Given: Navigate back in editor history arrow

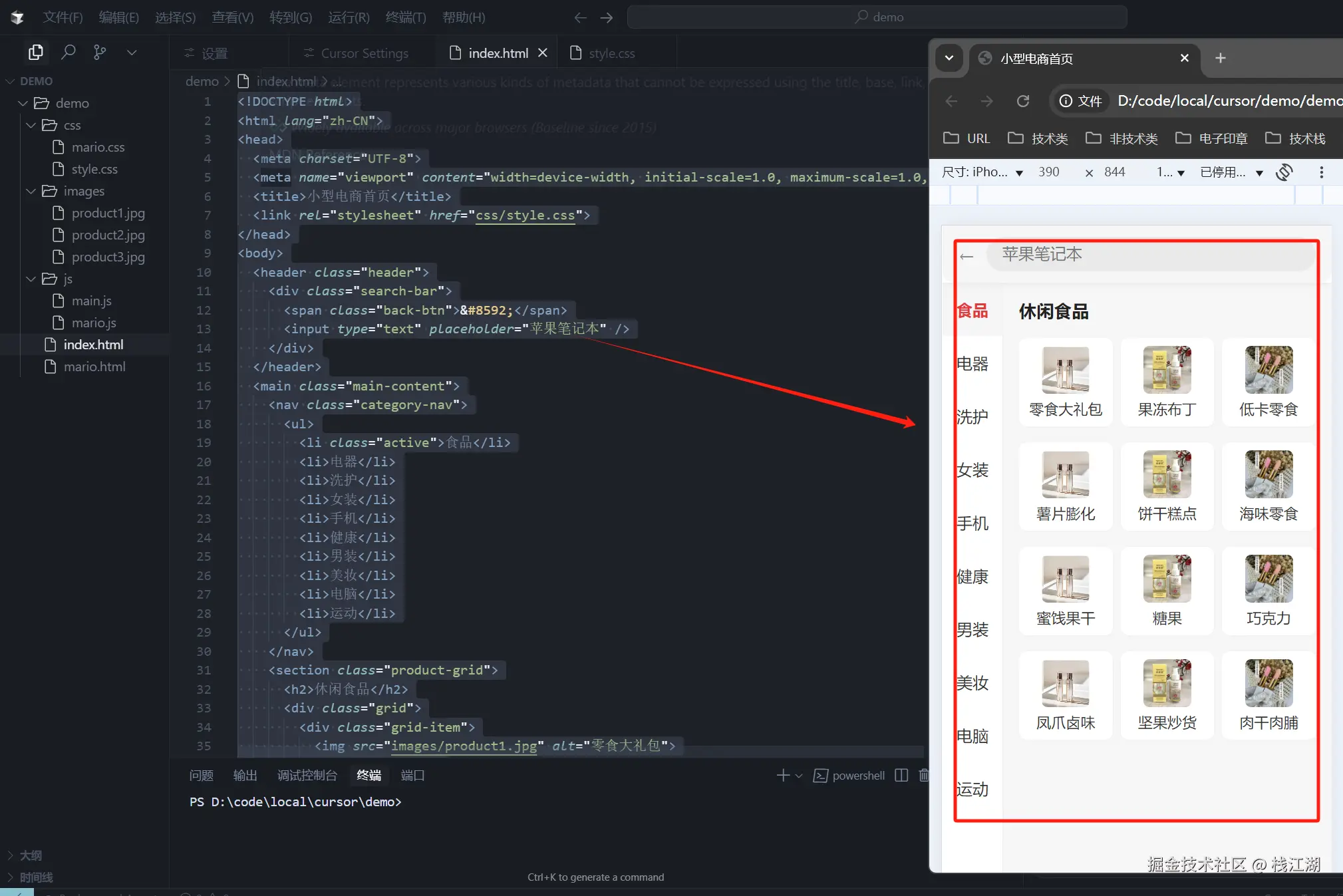Looking at the screenshot, I should point(580,17).
